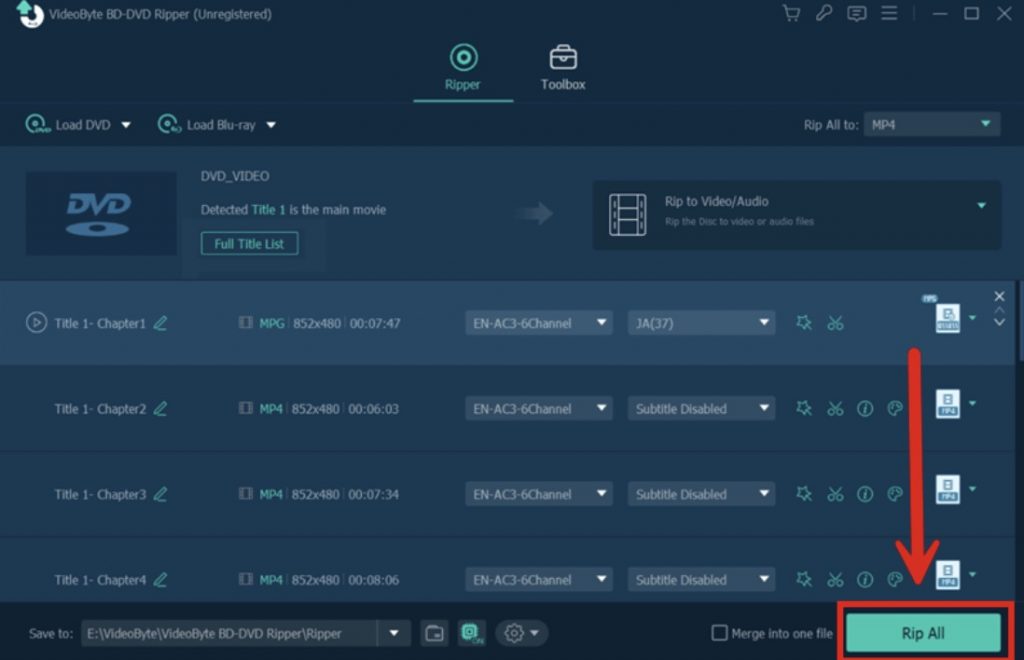The width and height of the screenshot is (1024, 660).
Task: Enable the Merge into one file checkbox
Action: [718, 633]
